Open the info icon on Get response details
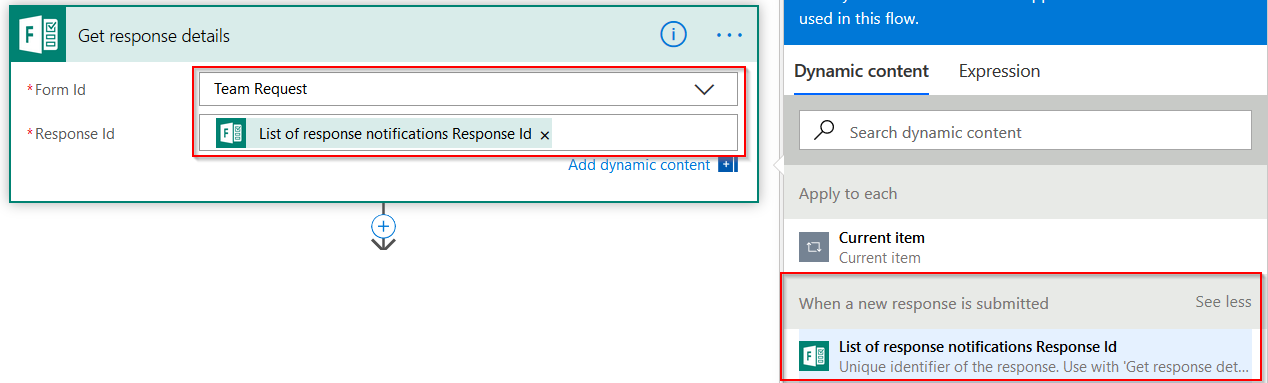Image resolution: width=1268 pixels, height=383 pixels. [x=674, y=35]
